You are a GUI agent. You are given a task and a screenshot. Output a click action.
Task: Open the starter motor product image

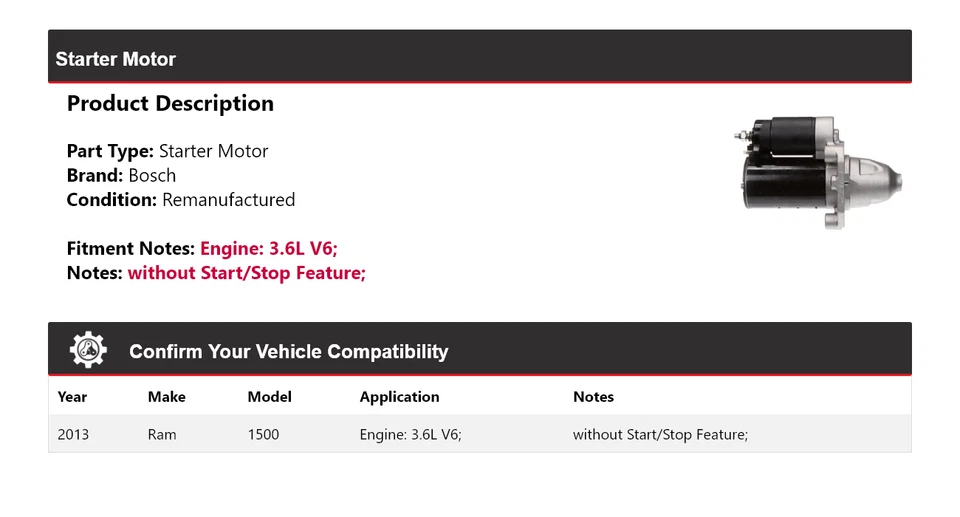[x=818, y=172]
